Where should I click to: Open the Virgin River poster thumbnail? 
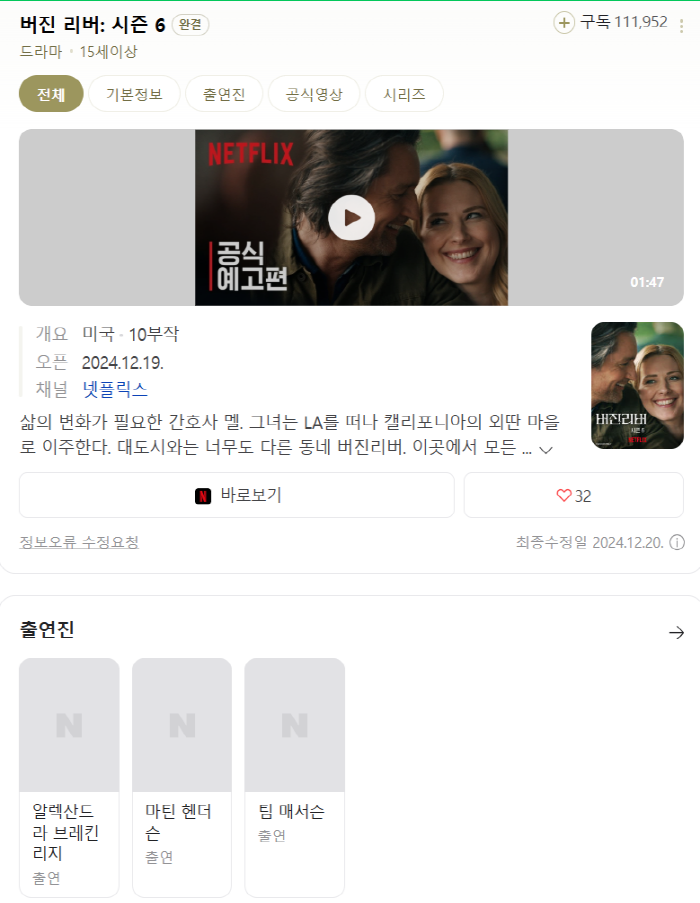tap(637, 385)
